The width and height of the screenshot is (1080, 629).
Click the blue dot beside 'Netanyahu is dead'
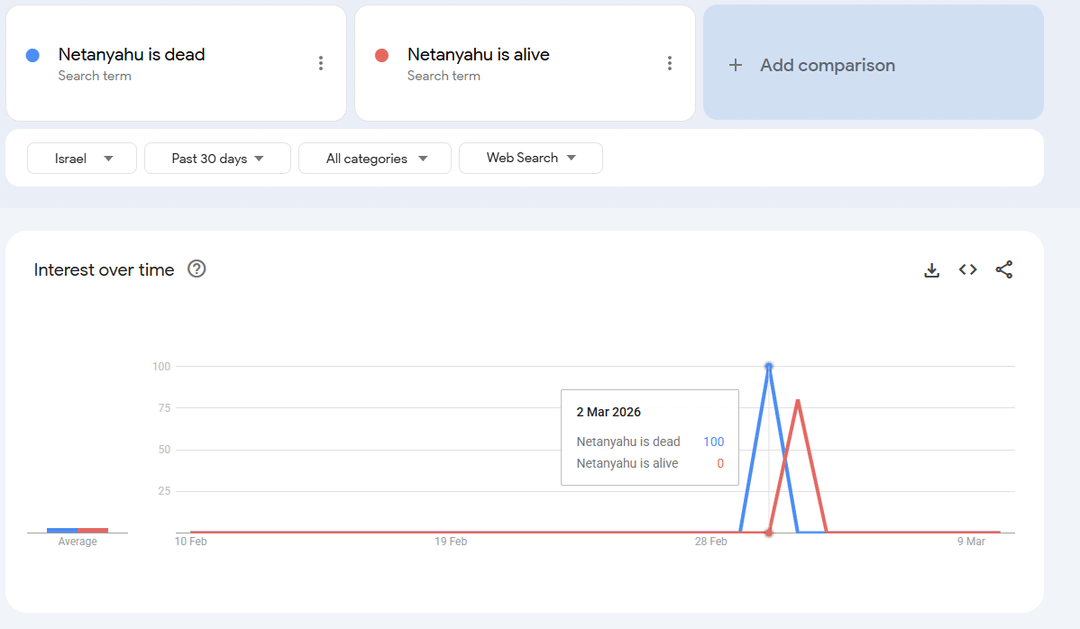coord(33,55)
